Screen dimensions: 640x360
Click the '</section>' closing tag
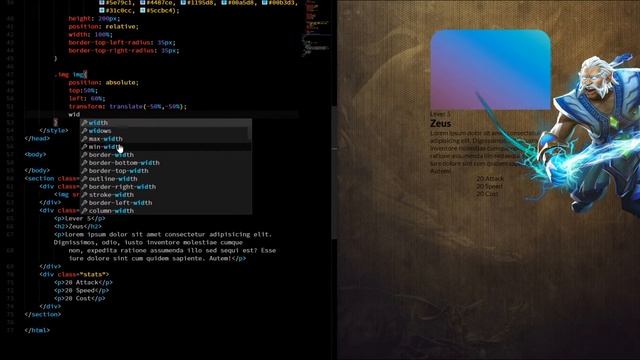click(43, 315)
